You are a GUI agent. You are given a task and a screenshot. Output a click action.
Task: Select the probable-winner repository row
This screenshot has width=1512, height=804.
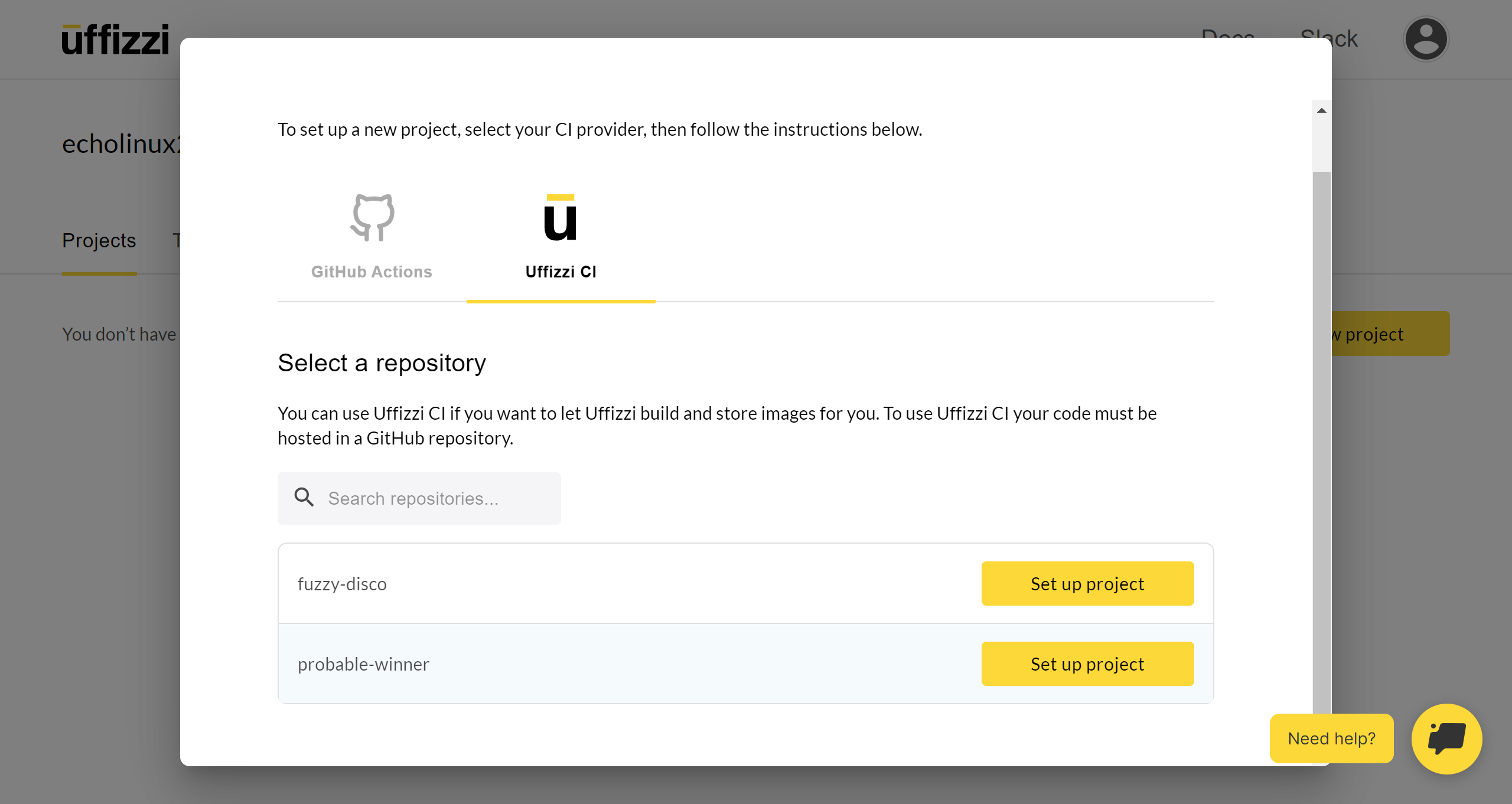(363, 664)
